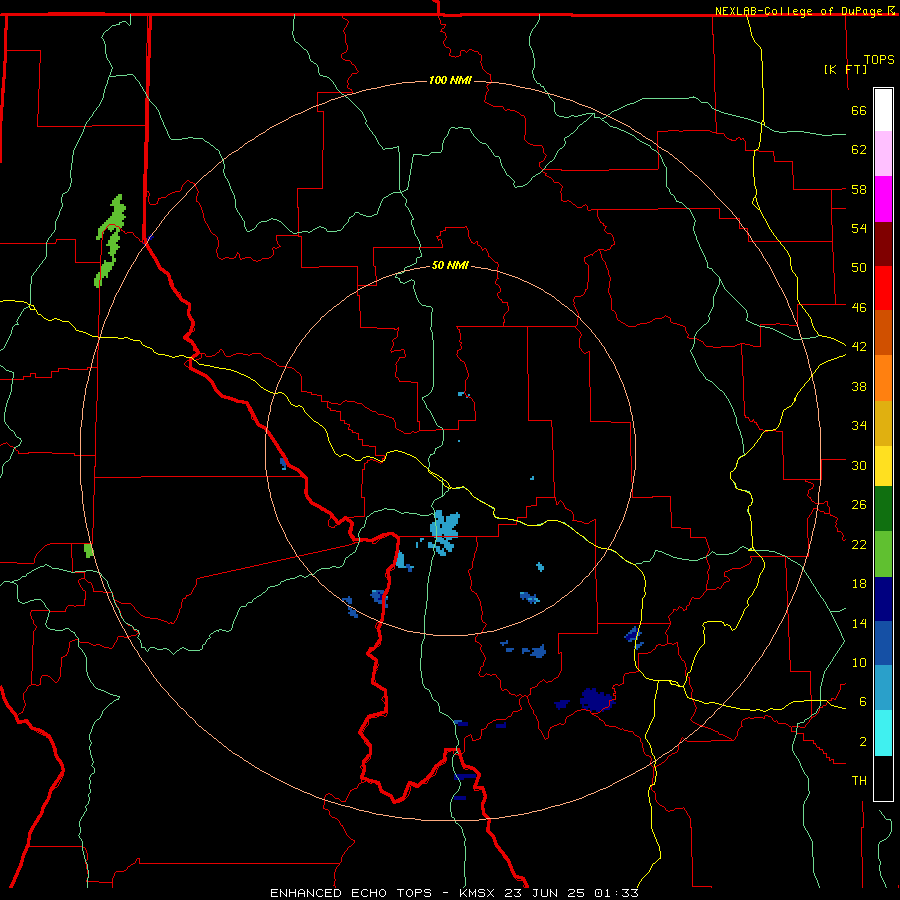
Task: Click the light green legend swatch near 22
Action: (x=883, y=554)
